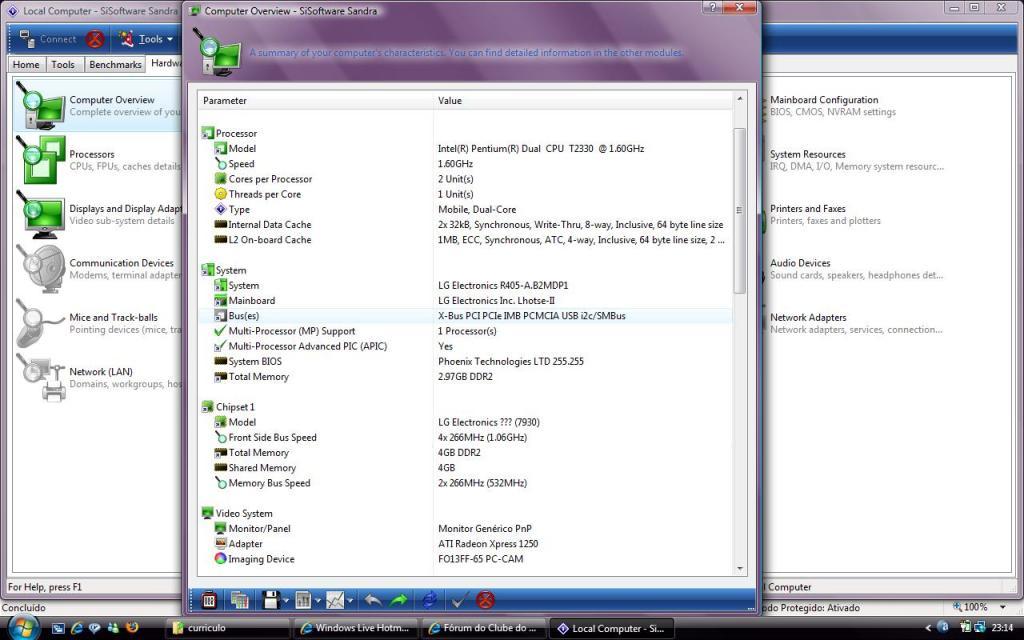Click the bar chart view icon
The image size is (1024, 640).
pos(303,600)
